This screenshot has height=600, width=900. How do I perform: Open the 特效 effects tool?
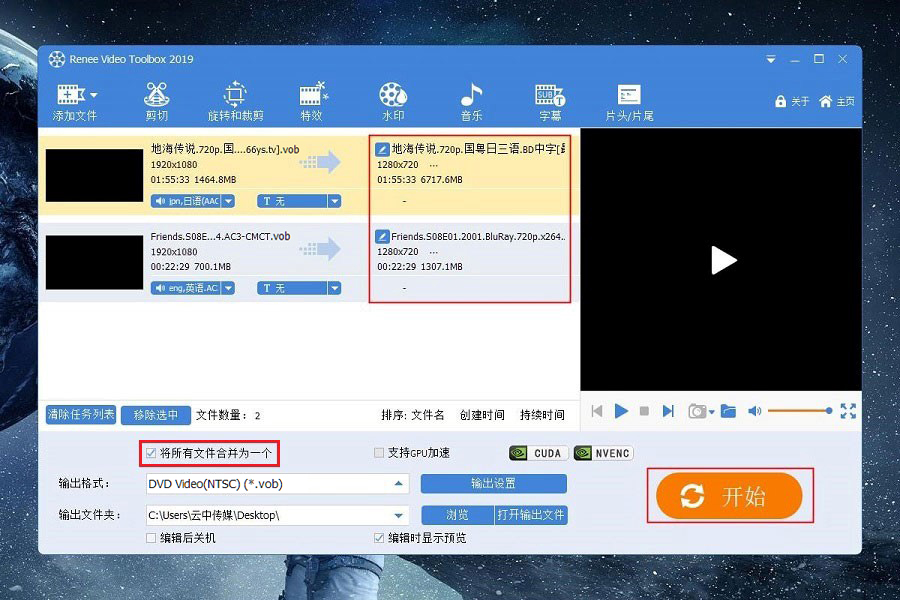click(x=312, y=102)
